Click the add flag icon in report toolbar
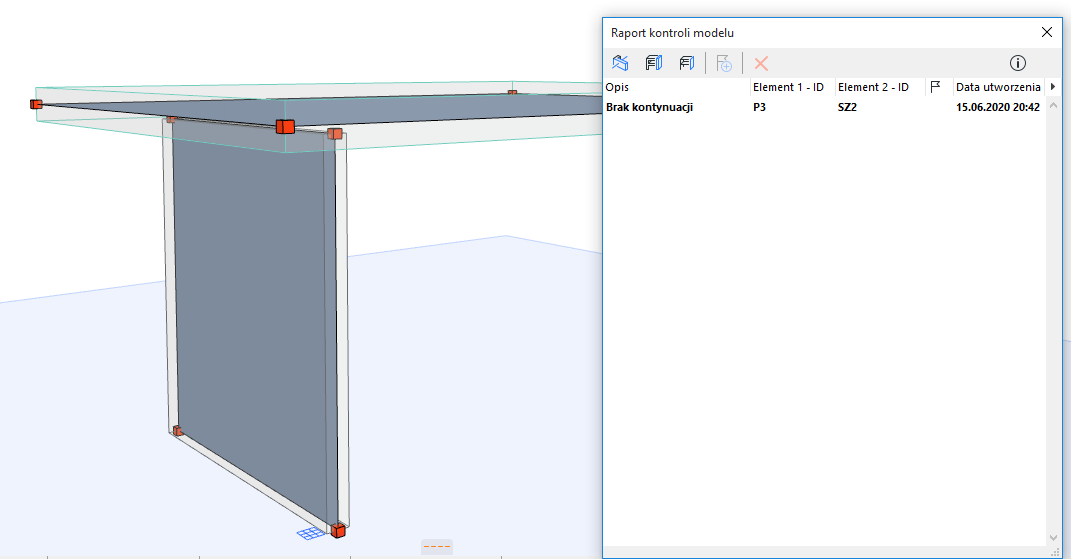Screen dimensions: 1071x559 724,63
